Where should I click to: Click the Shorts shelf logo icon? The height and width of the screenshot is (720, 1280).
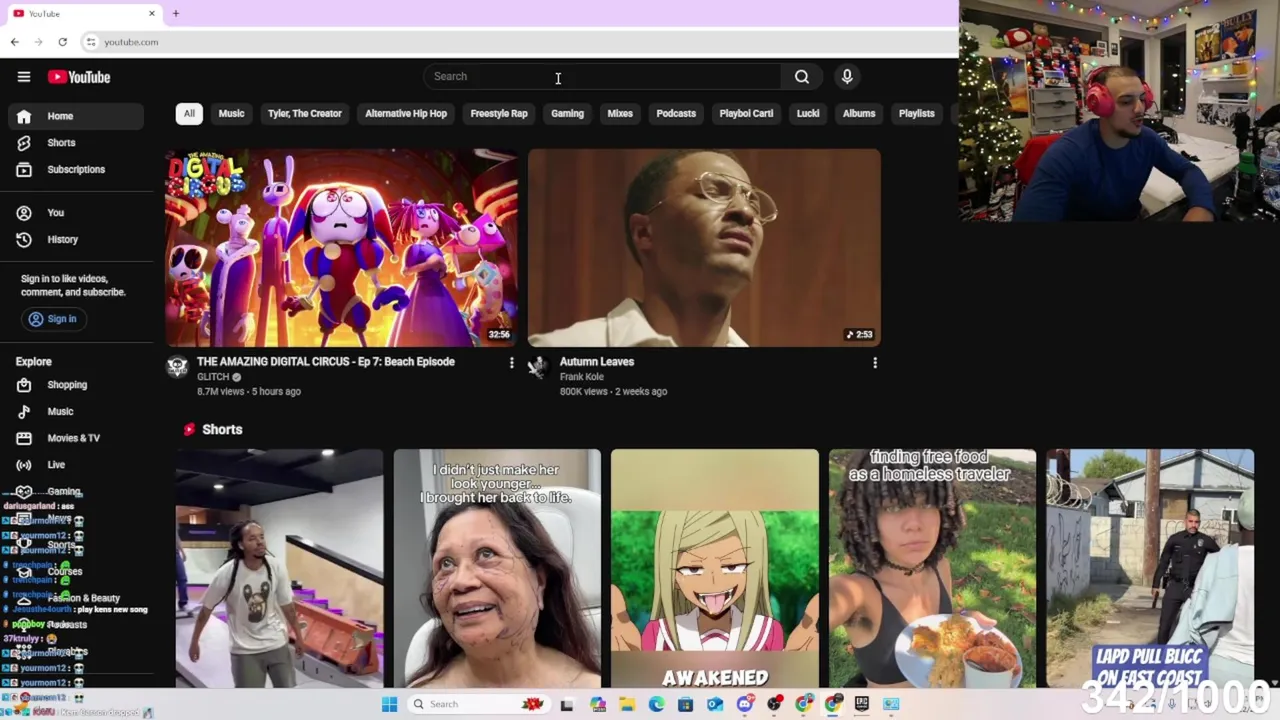click(x=189, y=429)
